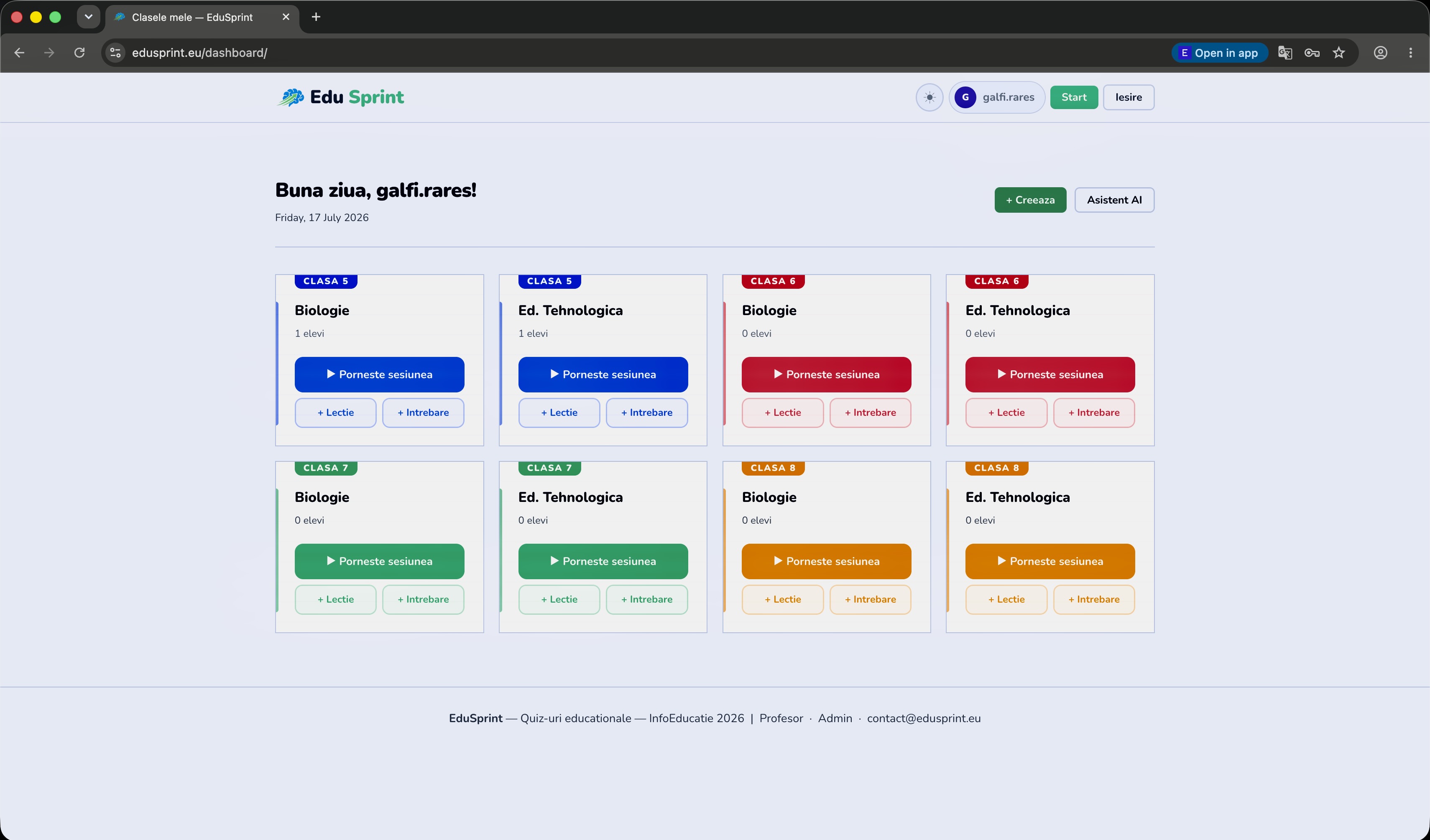Image resolution: width=1430 pixels, height=840 pixels.
Task: Open the Profesor footer link
Action: pyautogui.click(x=781, y=718)
